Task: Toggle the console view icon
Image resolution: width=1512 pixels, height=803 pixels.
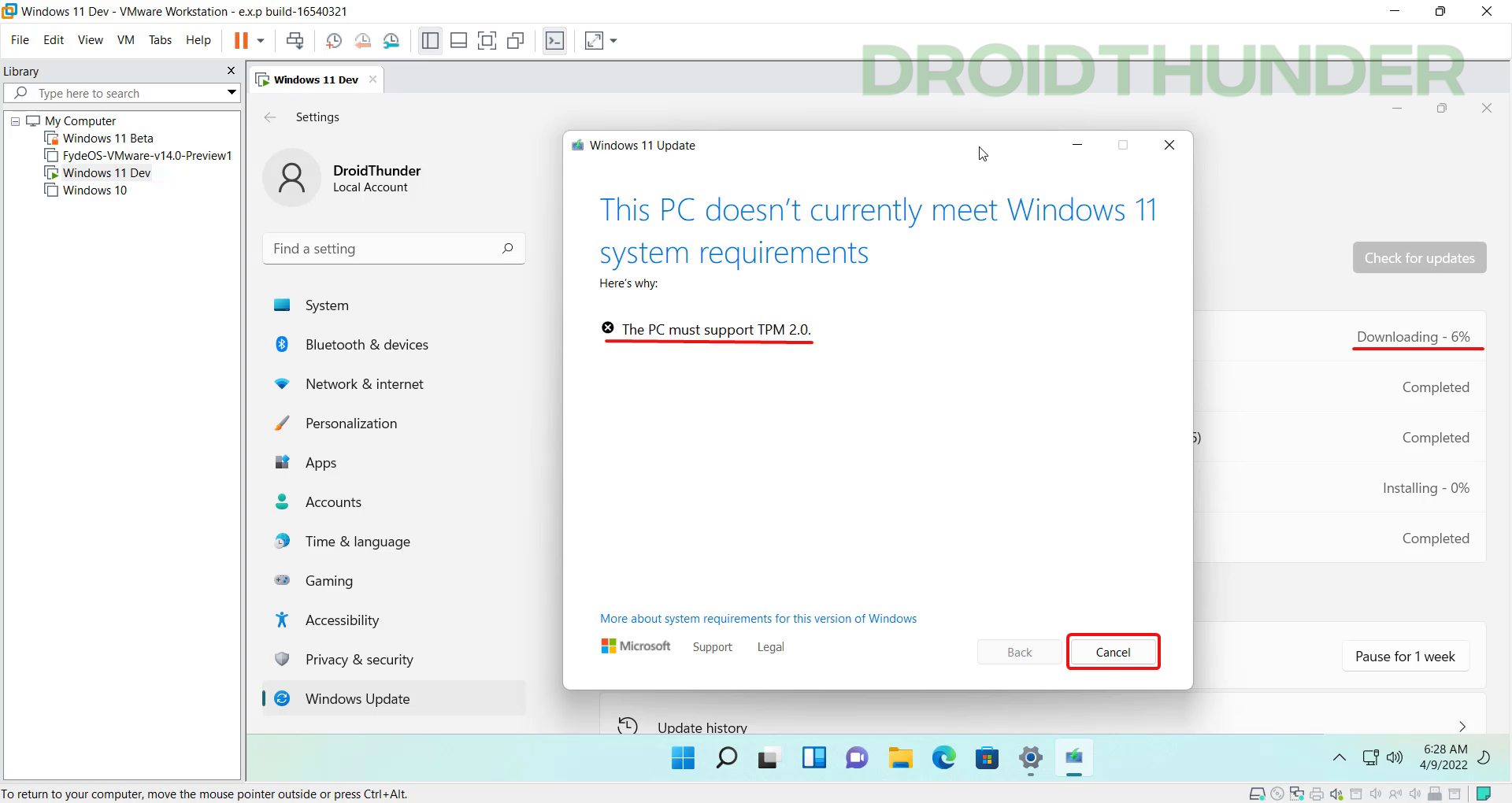Action: click(555, 40)
